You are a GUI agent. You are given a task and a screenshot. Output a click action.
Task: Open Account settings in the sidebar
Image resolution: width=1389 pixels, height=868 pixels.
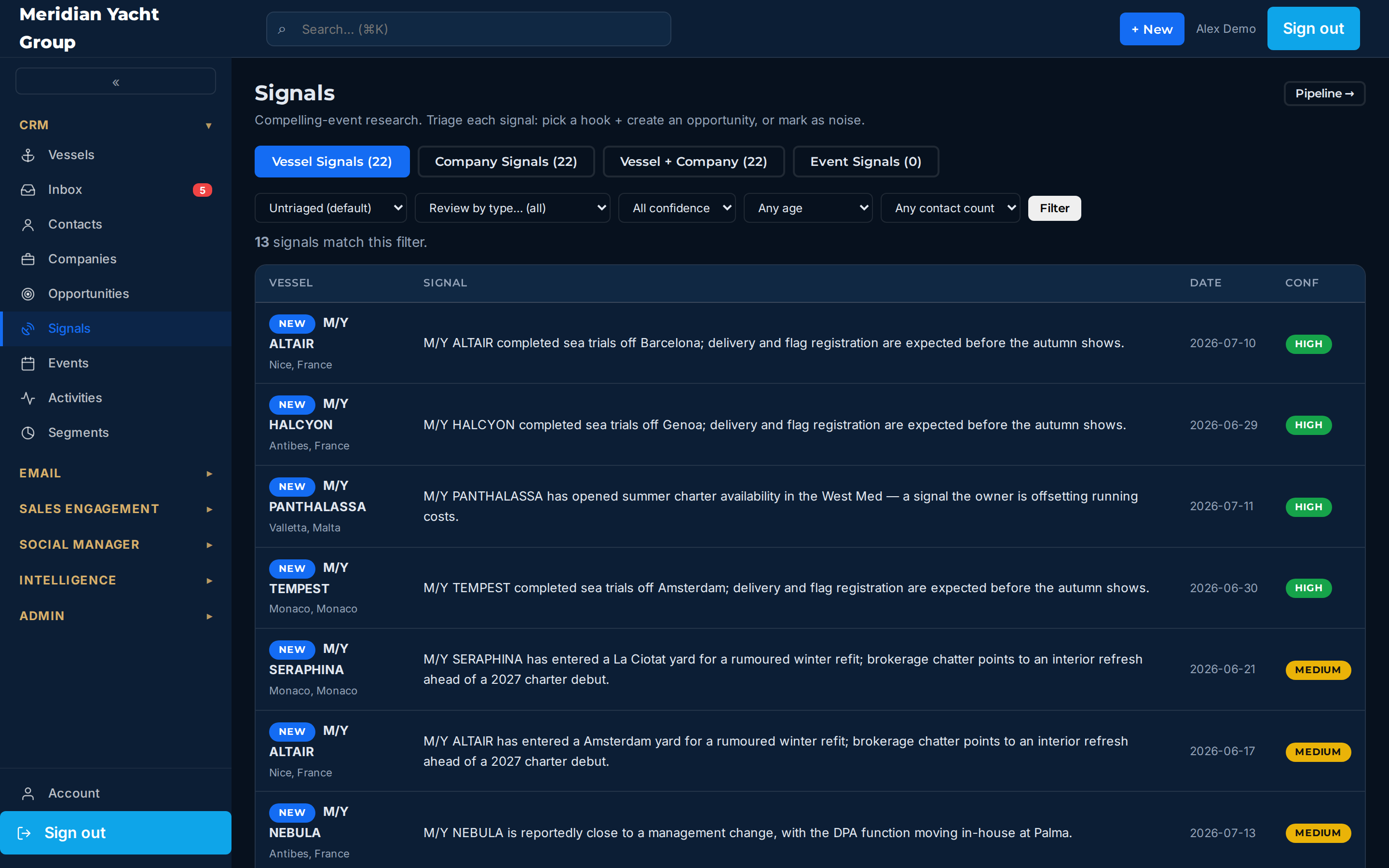pyautogui.click(x=115, y=793)
